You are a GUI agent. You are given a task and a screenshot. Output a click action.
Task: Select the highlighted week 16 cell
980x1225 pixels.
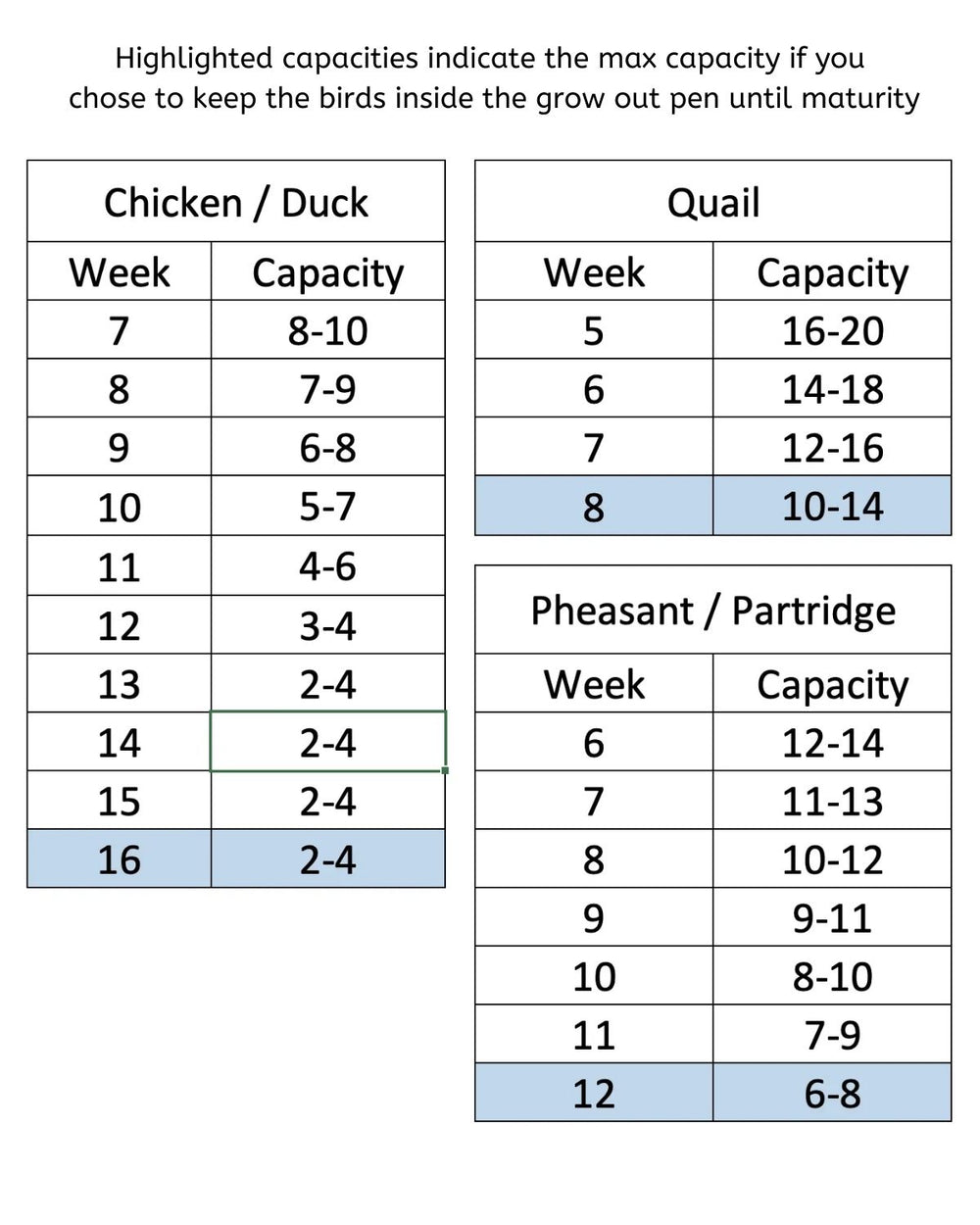pyautogui.click(x=119, y=859)
